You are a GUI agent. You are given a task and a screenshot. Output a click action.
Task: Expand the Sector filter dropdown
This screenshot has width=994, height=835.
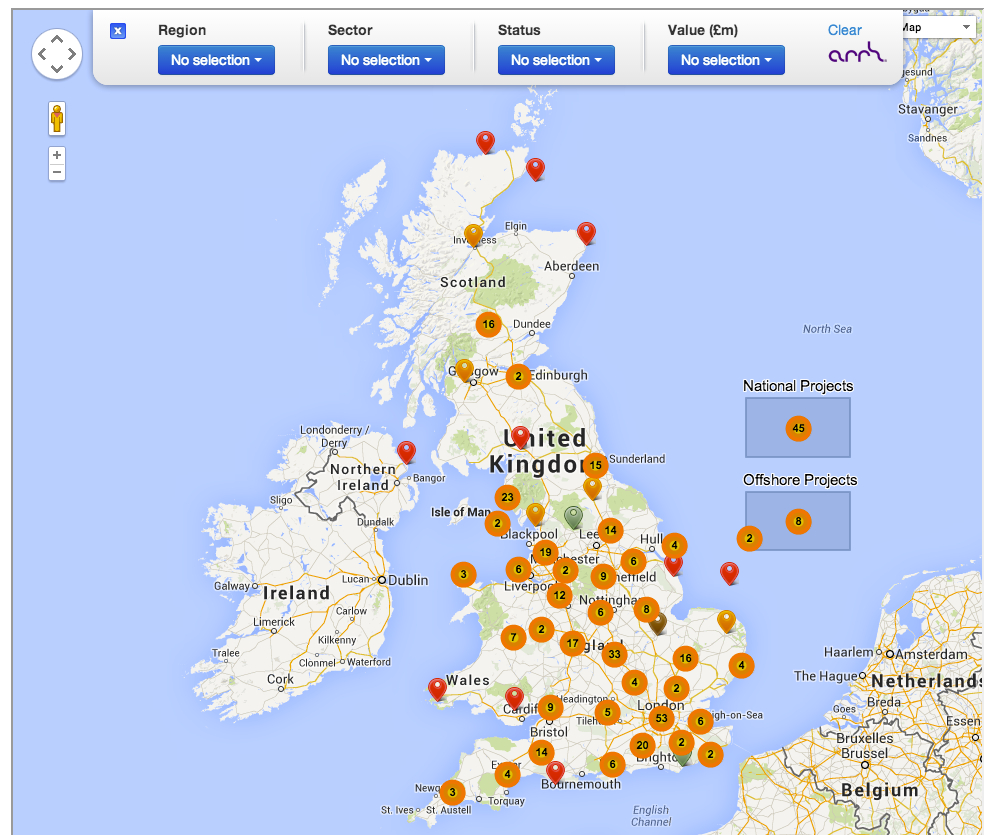[x=386, y=60]
